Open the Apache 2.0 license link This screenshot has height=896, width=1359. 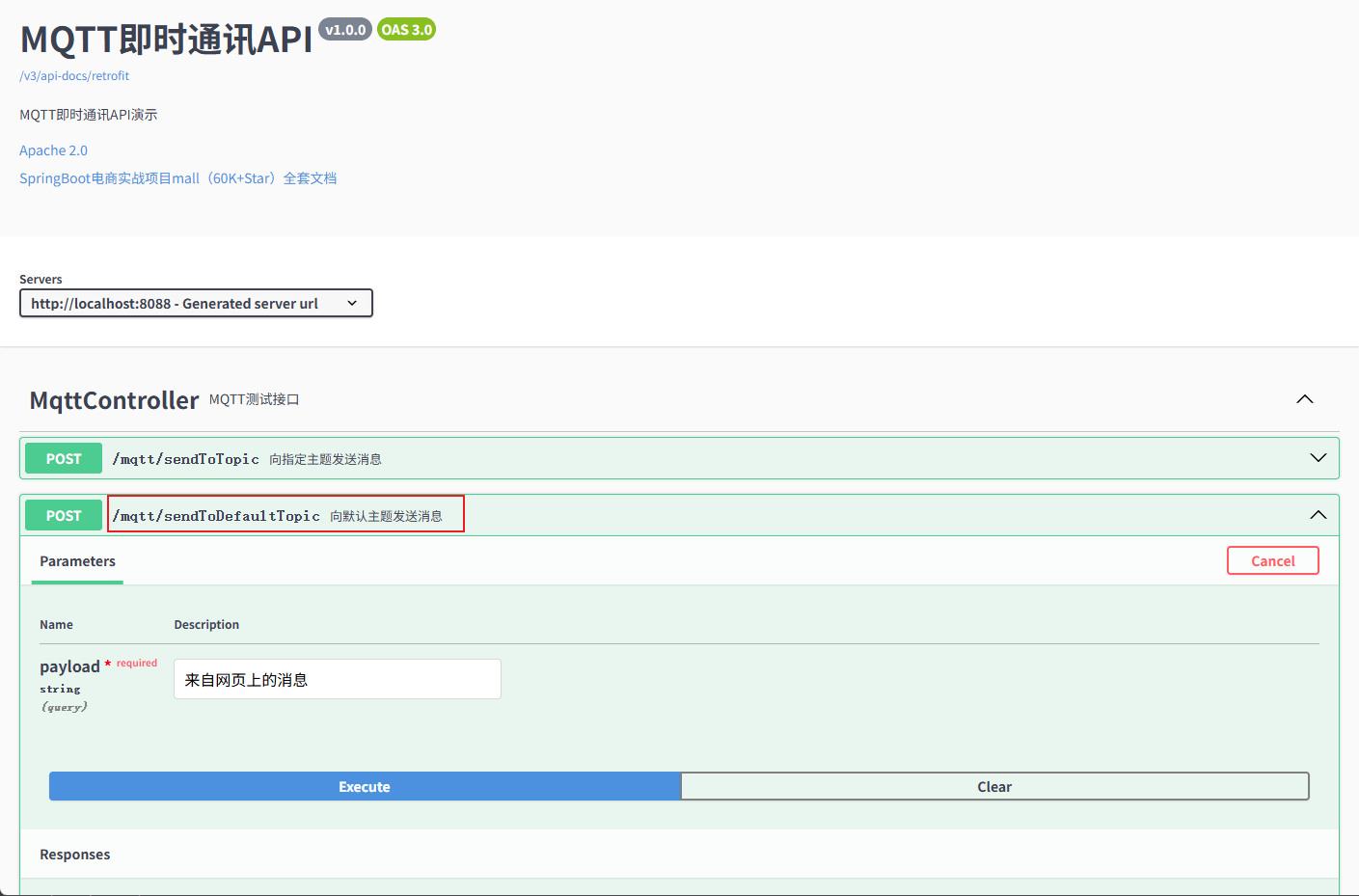tap(53, 150)
